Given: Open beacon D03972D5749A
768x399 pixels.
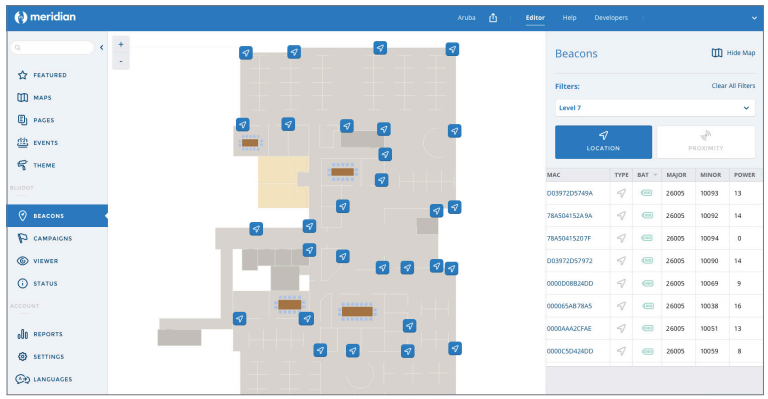Looking at the screenshot, I should click(570, 193).
